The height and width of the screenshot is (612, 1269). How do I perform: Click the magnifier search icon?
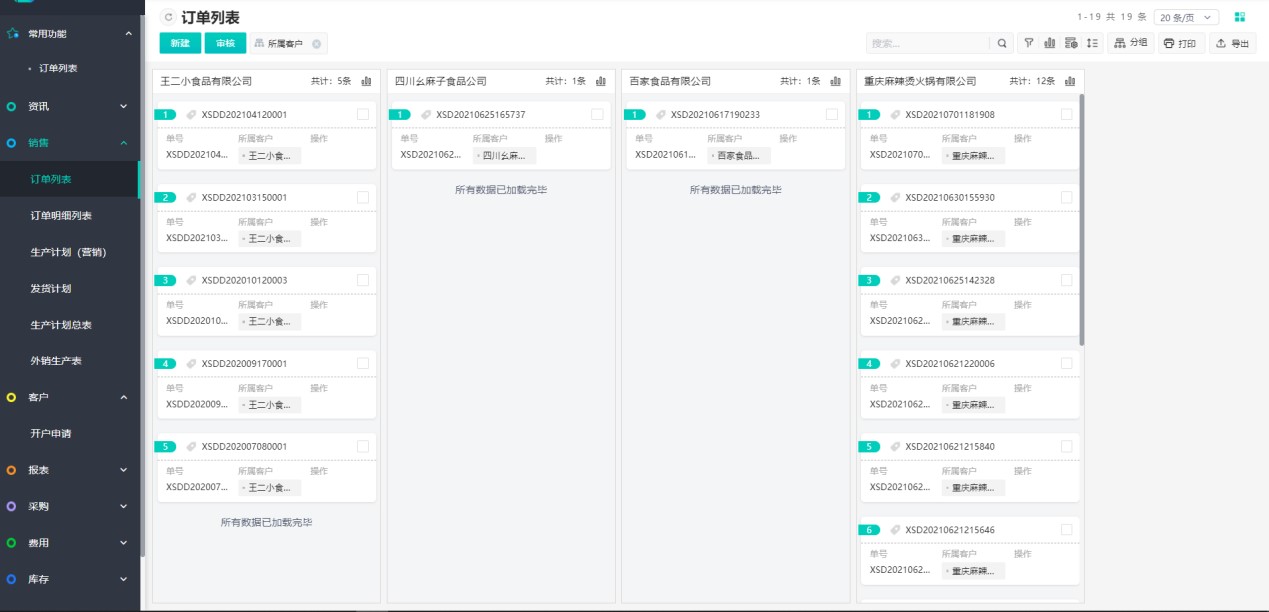pos(1003,44)
